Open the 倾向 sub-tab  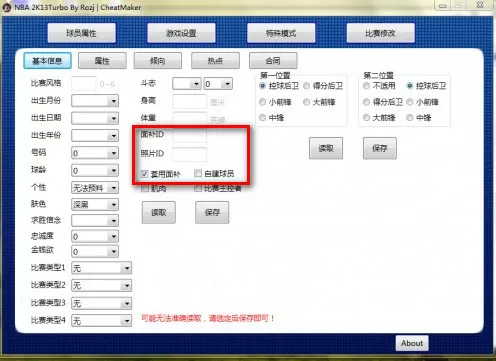tap(158, 61)
